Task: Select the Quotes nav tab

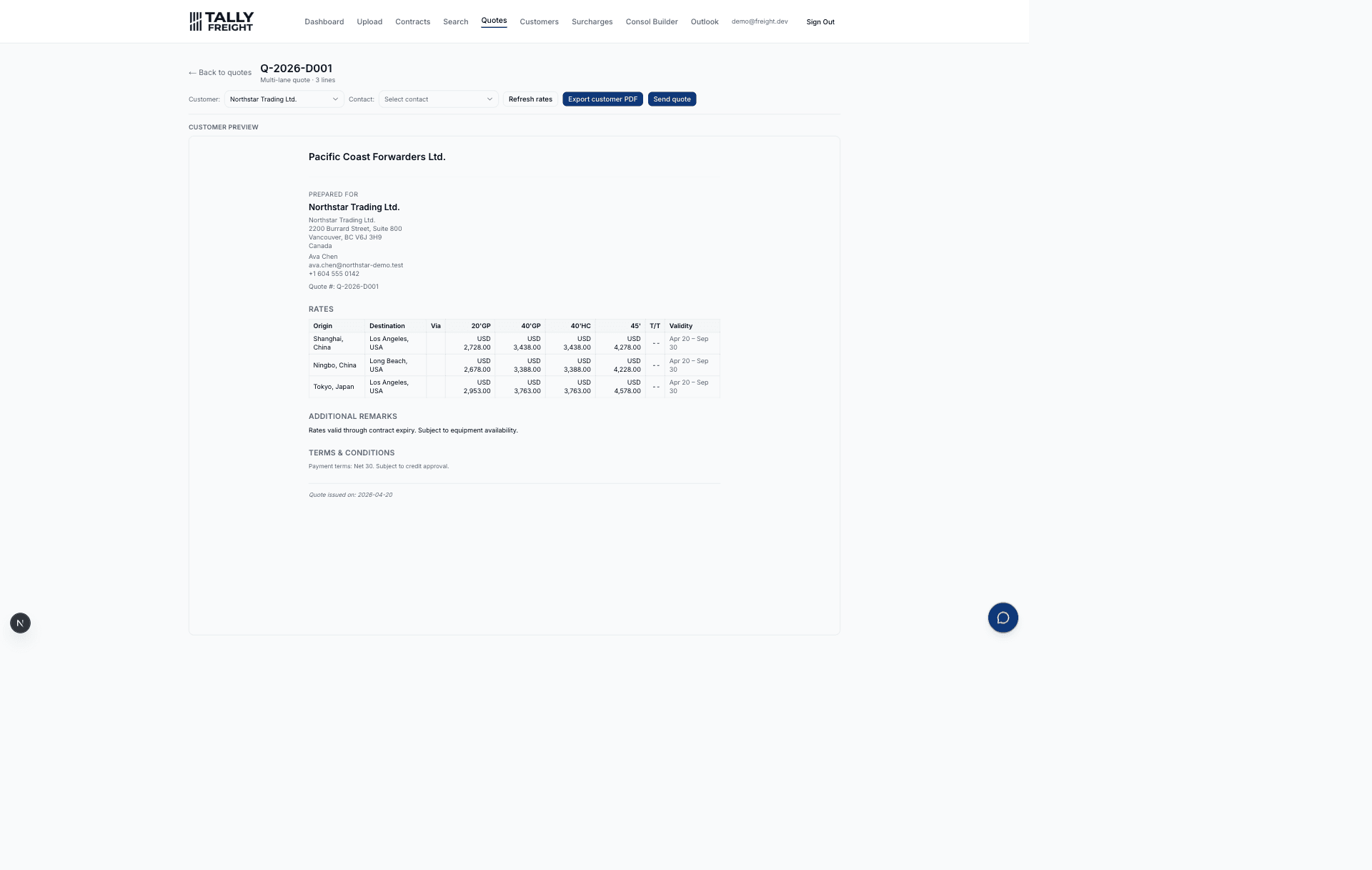Action: (494, 21)
